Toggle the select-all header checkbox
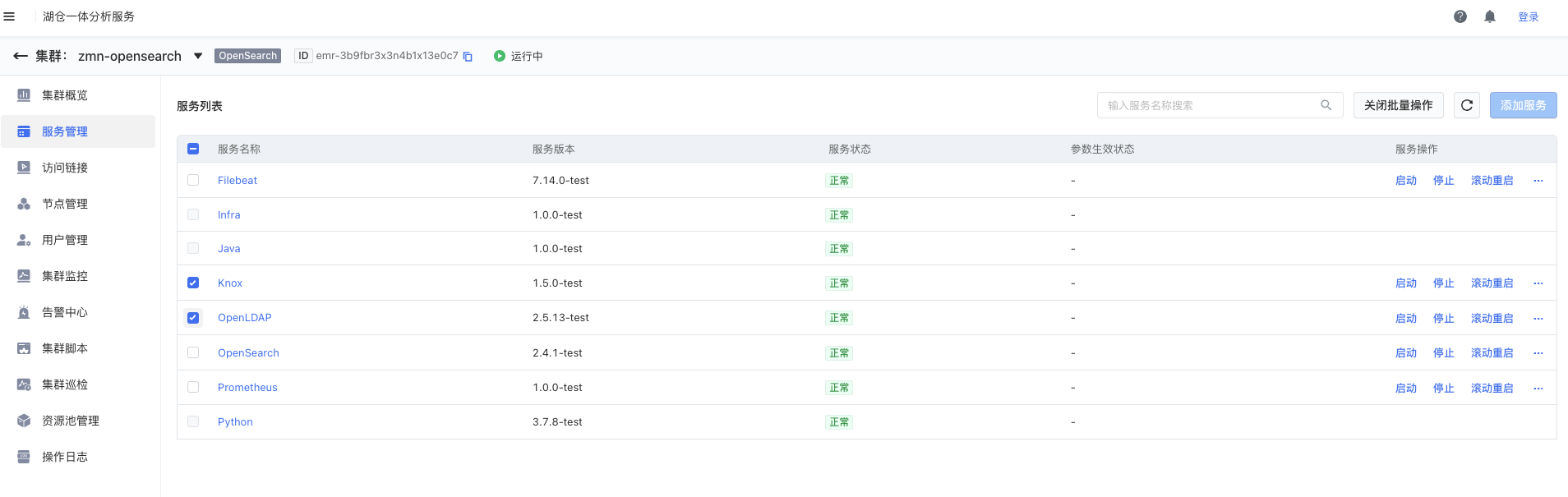The height and width of the screenshot is (497, 1568). [193, 149]
